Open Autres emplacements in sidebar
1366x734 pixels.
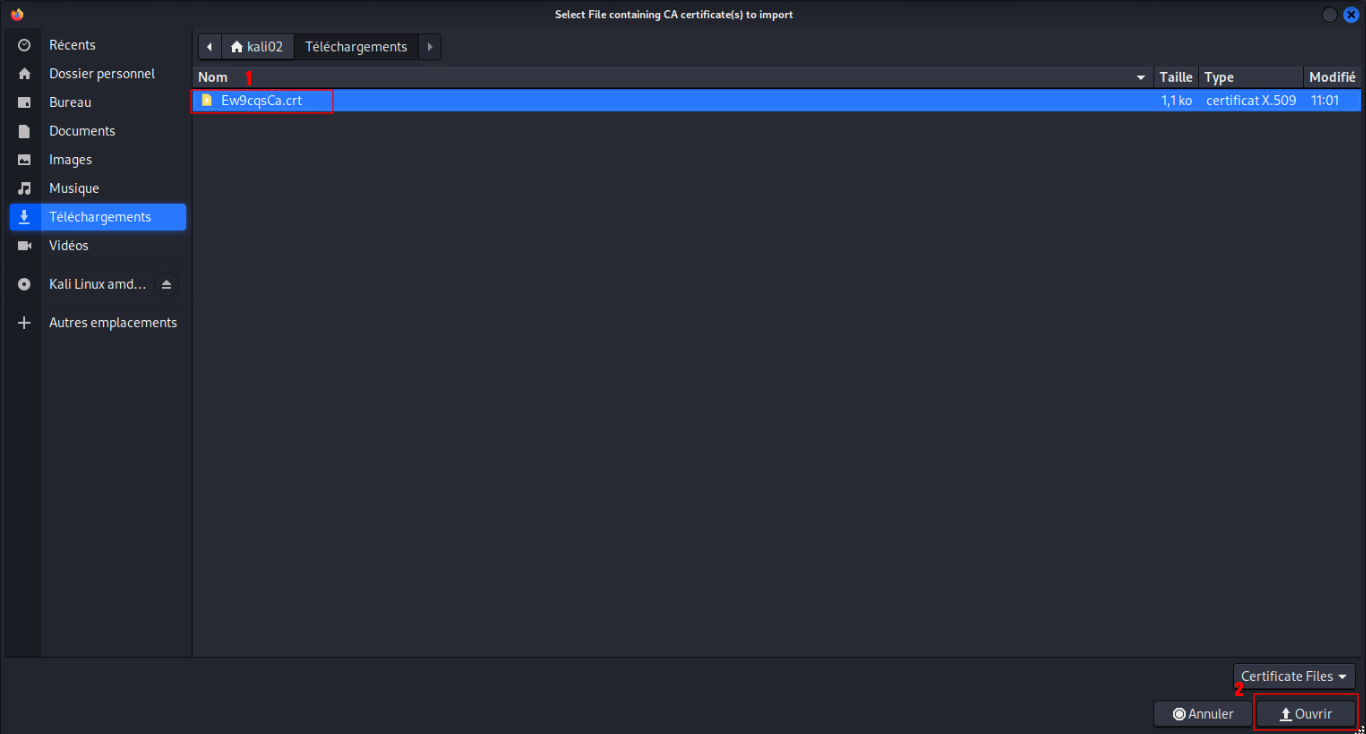tap(112, 323)
